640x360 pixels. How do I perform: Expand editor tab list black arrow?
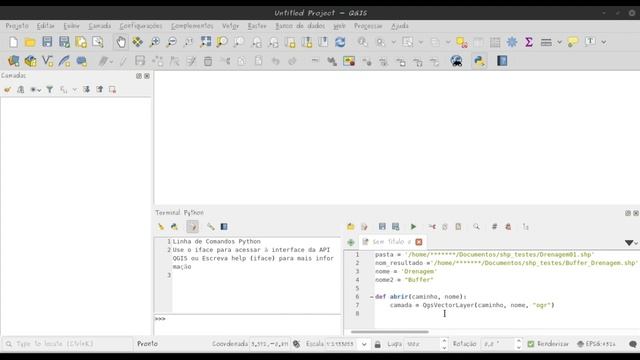coord(629,243)
